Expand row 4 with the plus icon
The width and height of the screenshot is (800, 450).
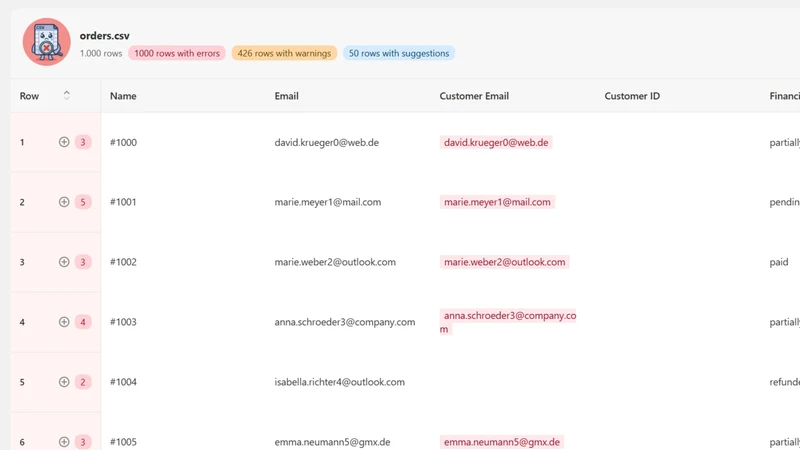point(64,322)
